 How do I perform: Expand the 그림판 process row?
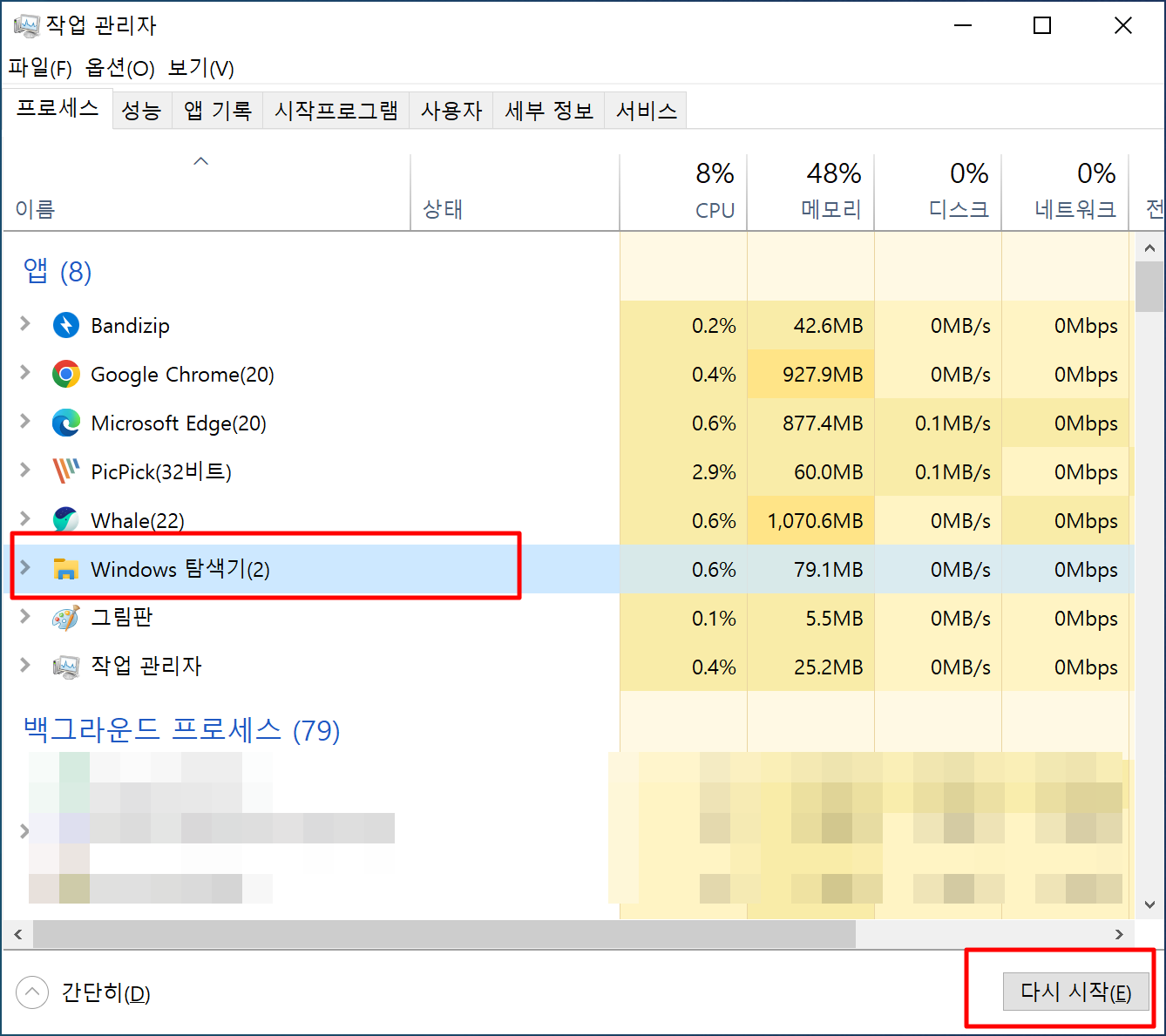click(x=25, y=617)
